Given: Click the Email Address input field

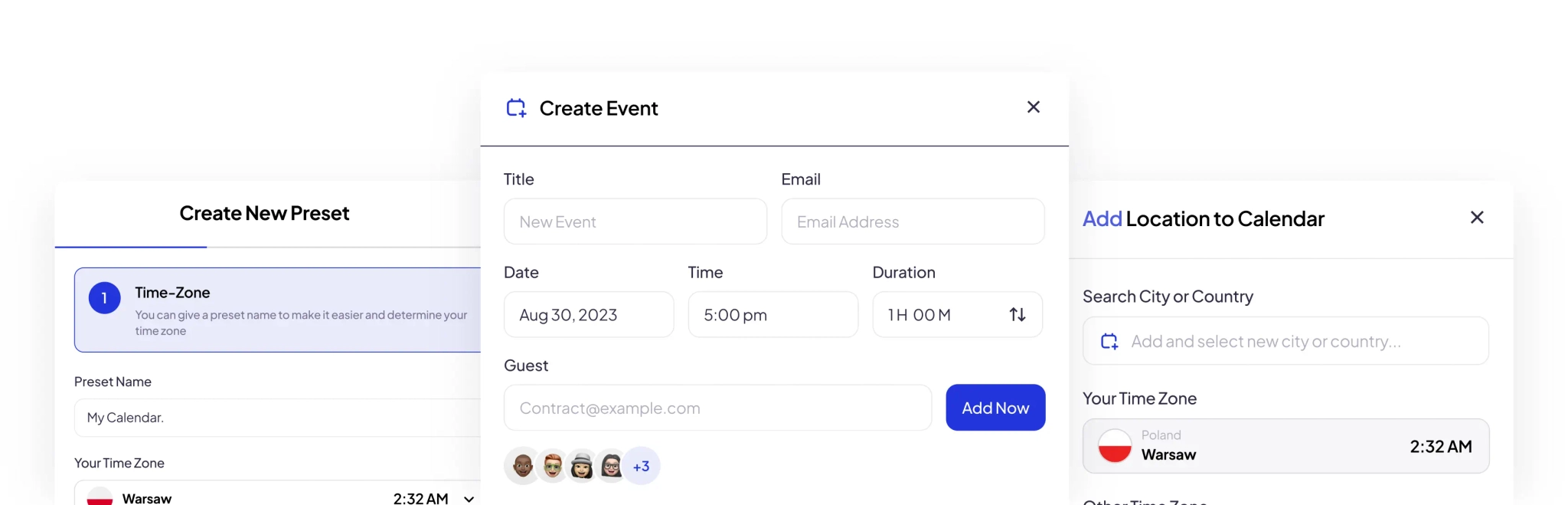Looking at the screenshot, I should click(913, 221).
